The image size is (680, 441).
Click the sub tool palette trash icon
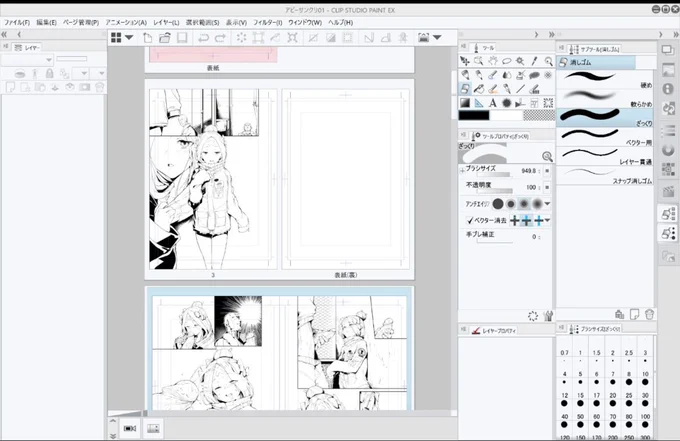pos(649,314)
